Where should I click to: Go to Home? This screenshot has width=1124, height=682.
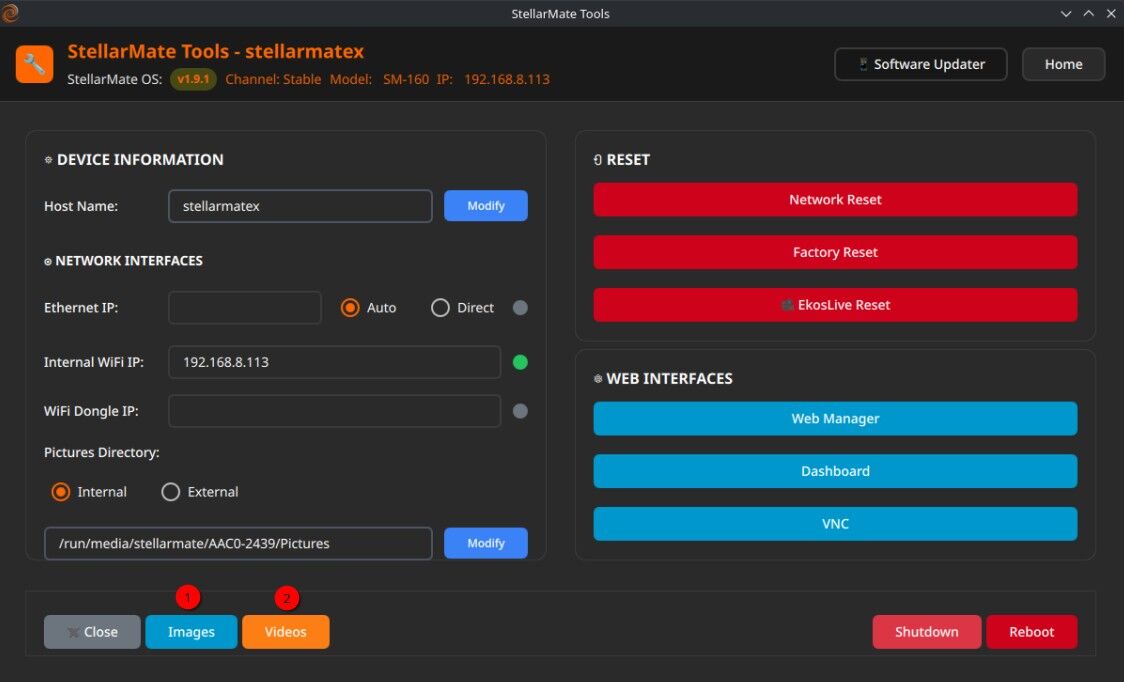[1063, 65]
